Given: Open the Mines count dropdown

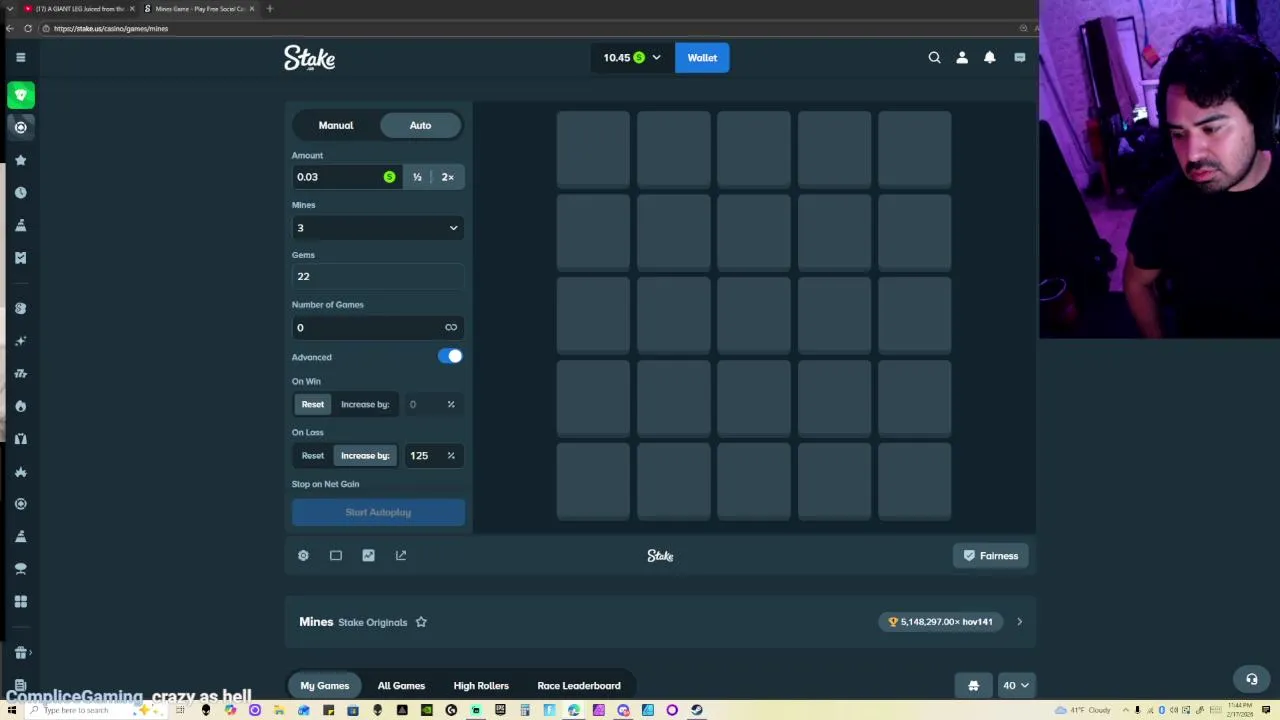Looking at the screenshot, I should pos(378,228).
